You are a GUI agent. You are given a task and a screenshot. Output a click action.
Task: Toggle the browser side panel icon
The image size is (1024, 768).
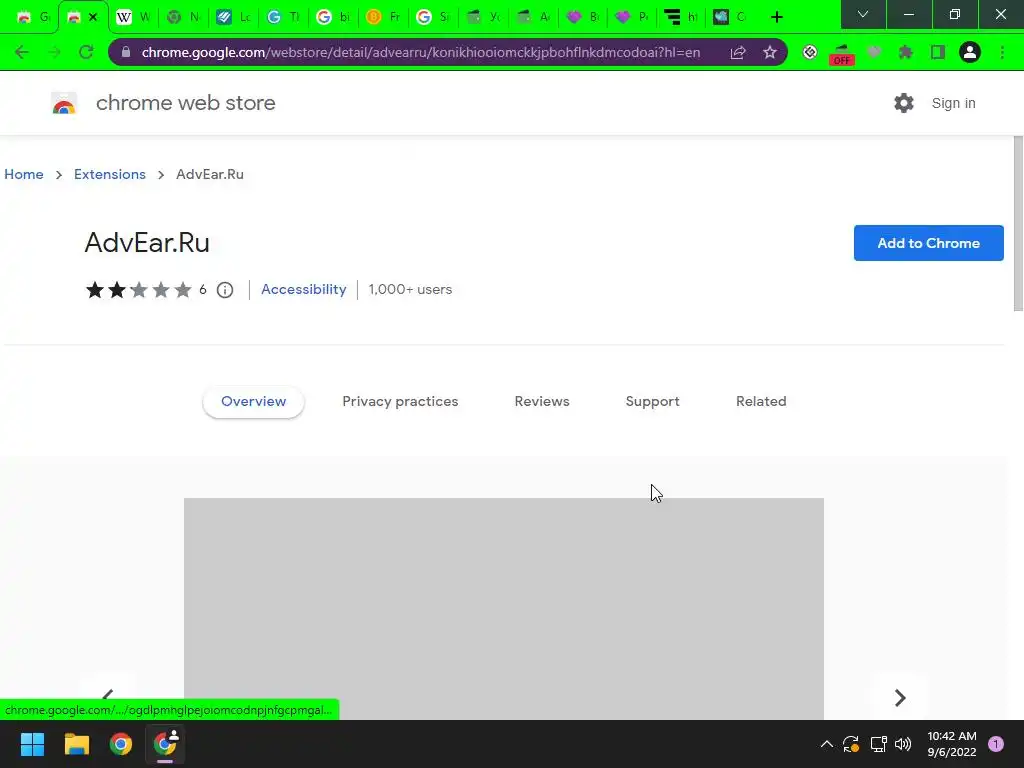click(x=938, y=52)
